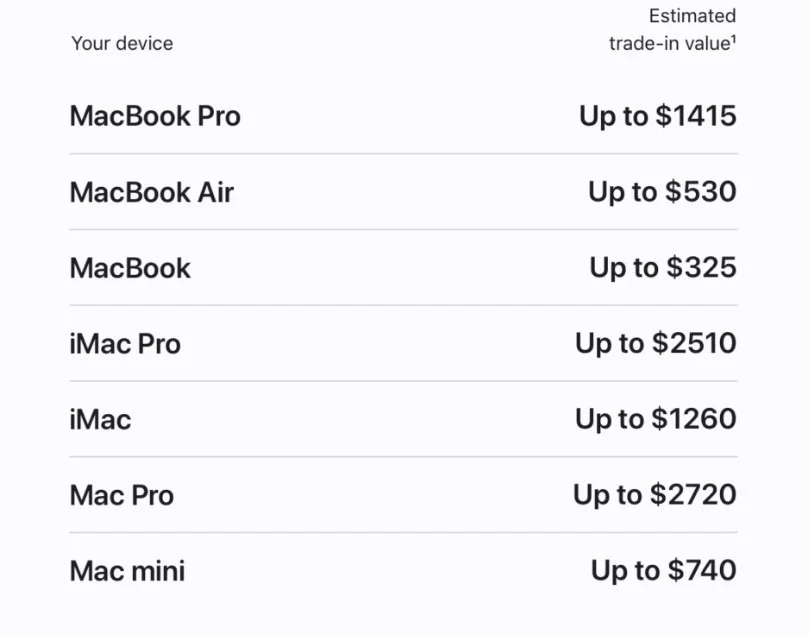This screenshot has width=810, height=636.
Task: Select the MacBook Pro device row
Action: point(403,116)
